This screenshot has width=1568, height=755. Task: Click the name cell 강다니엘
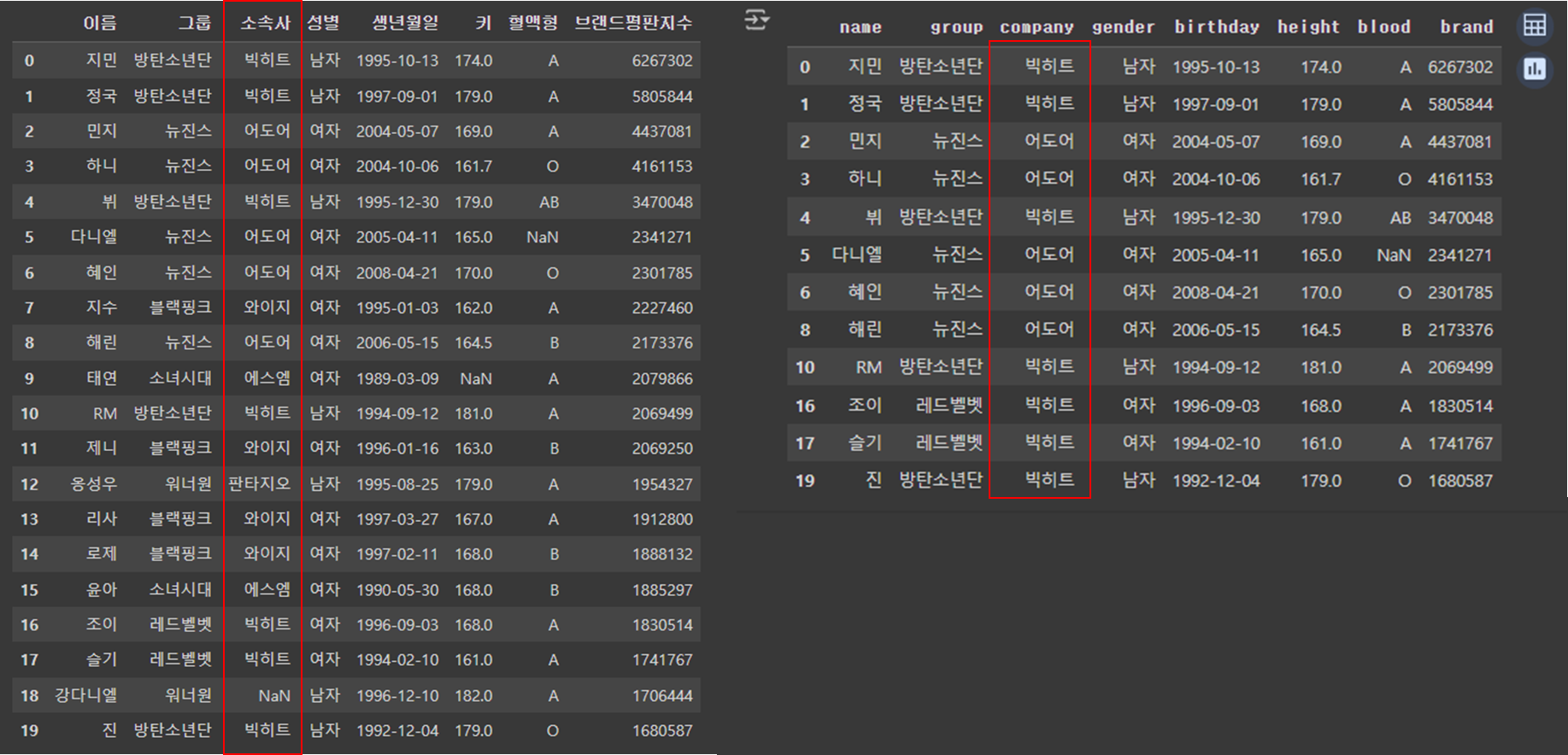[x=85, y=696]
